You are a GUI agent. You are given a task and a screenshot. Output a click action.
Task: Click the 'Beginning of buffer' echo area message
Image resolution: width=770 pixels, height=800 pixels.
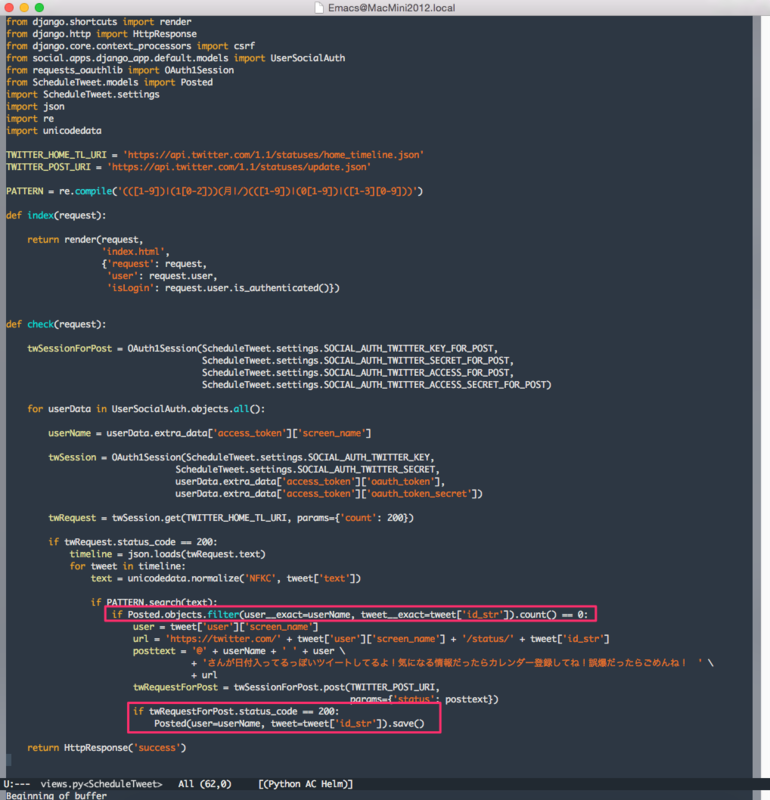(57, 795)
